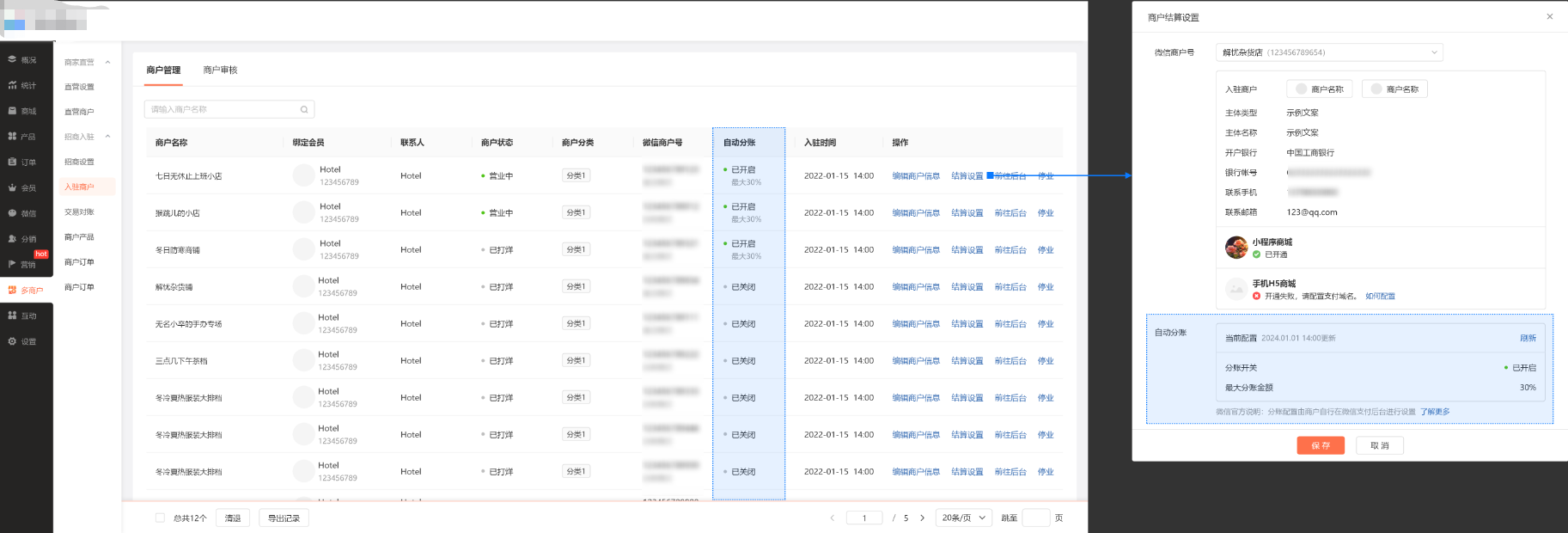This screenshot has height=533, width=1568.
Task: Click the 刷新 link in 当前配置
Action: pos(1528,338)
